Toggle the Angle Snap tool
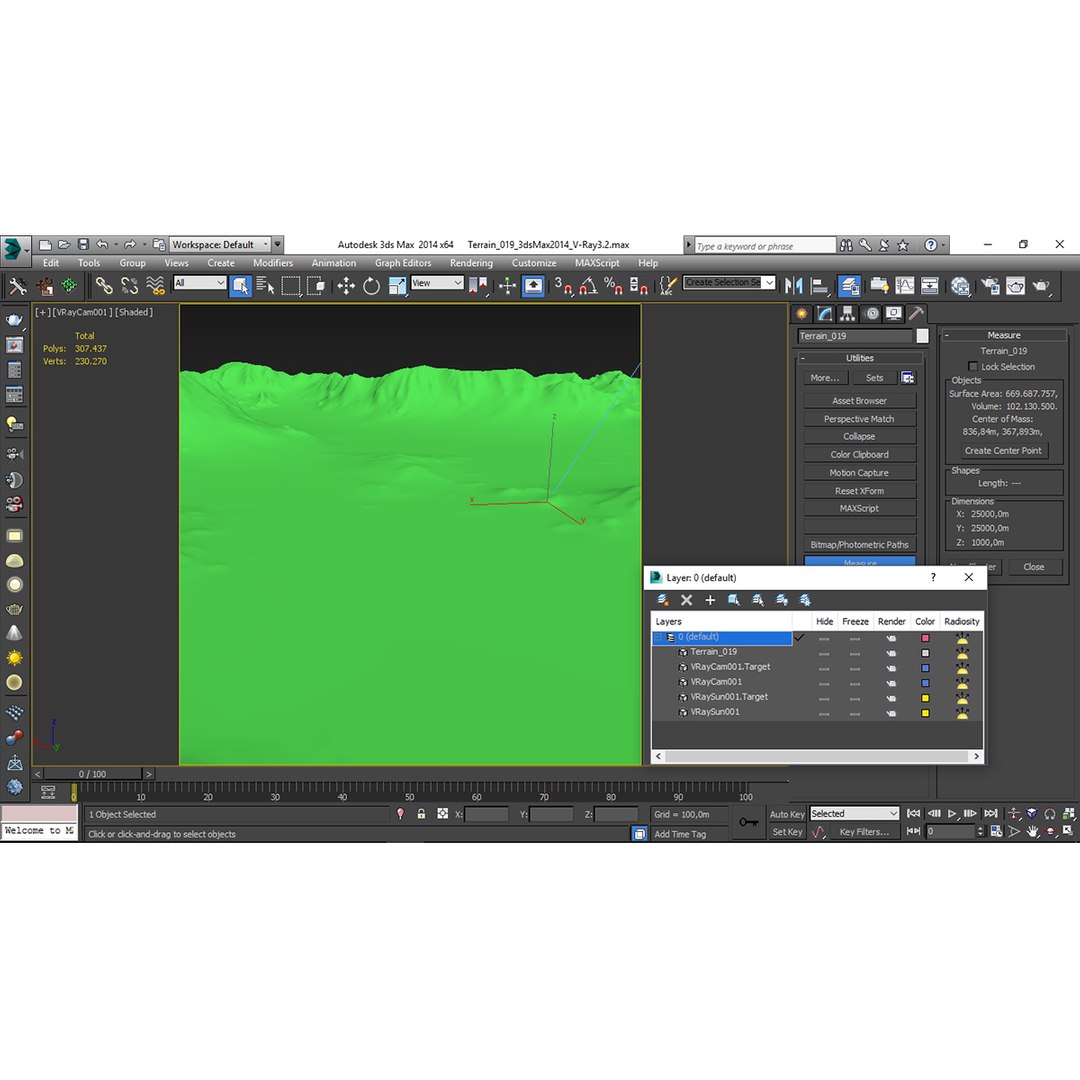The height and width of the screenshot is (1080, 1080). tap(589, 285)
